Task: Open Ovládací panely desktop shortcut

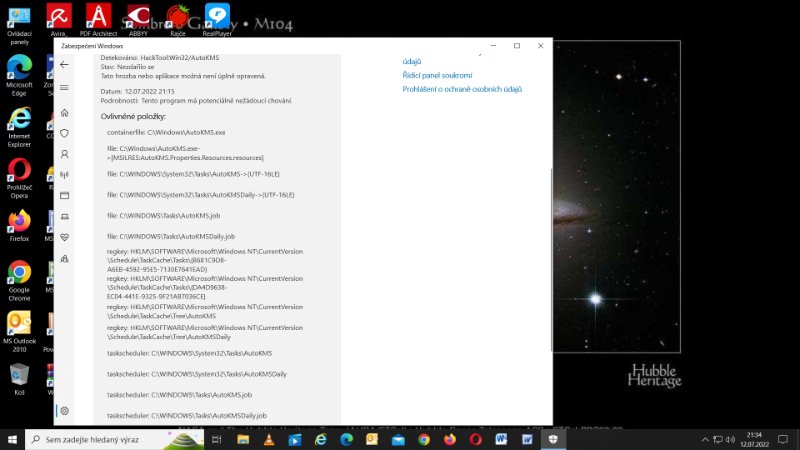Action: [x=19, y=27]
